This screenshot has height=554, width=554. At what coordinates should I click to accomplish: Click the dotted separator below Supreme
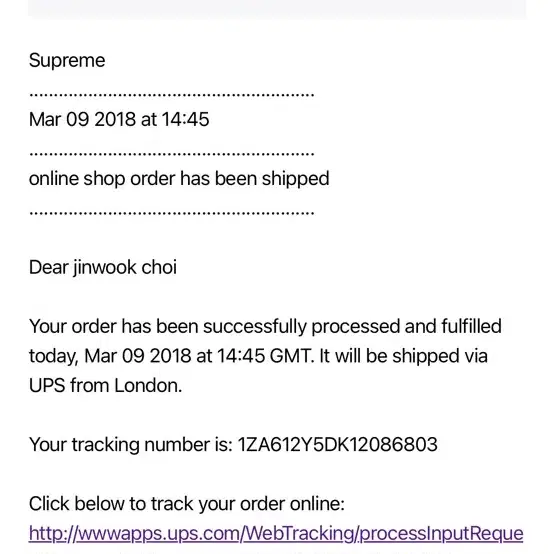172,95
